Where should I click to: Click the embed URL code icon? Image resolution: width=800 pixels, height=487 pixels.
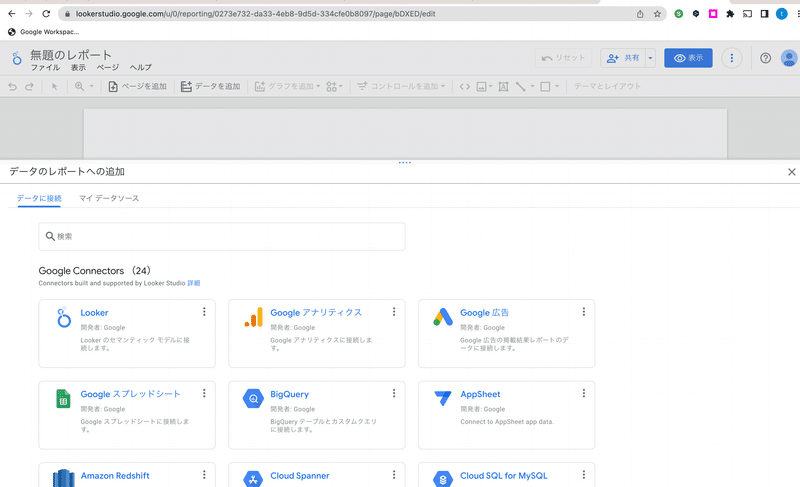coord(464,87)
